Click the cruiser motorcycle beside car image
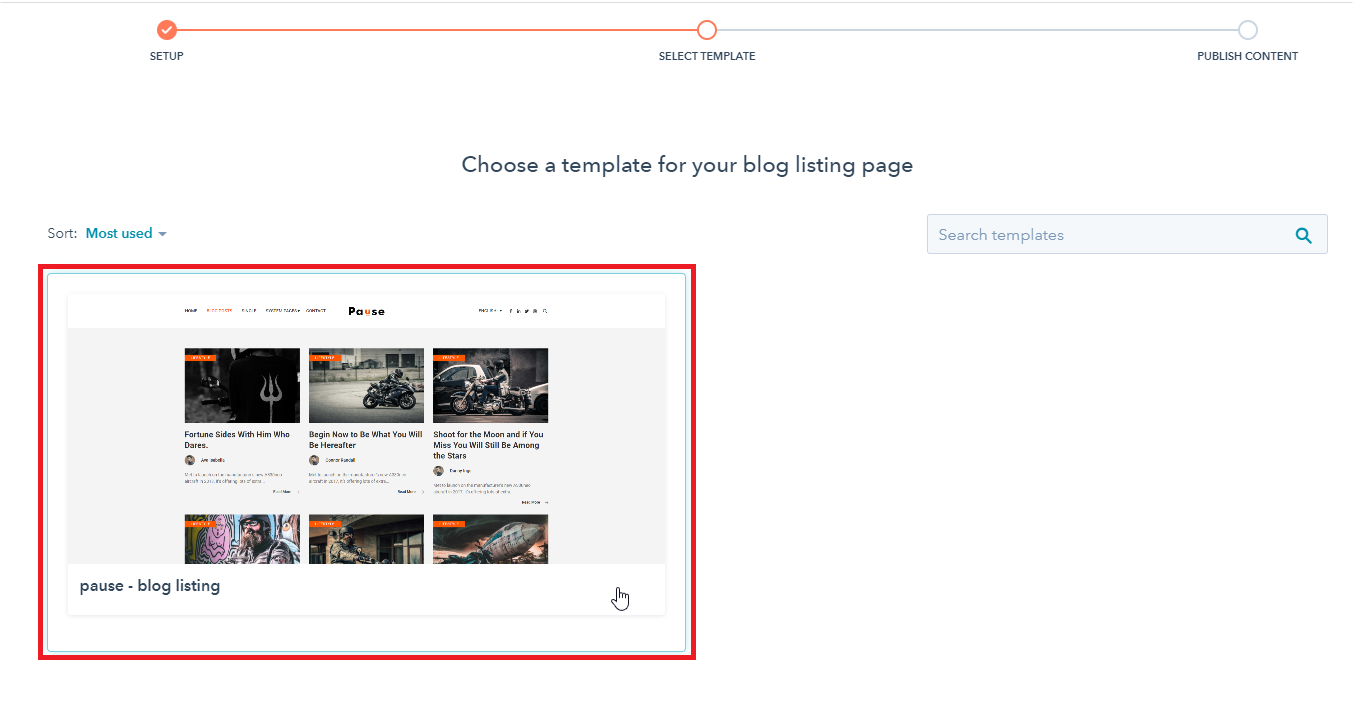This screenshot has height=703, width=1353. (x=490, y=386)
